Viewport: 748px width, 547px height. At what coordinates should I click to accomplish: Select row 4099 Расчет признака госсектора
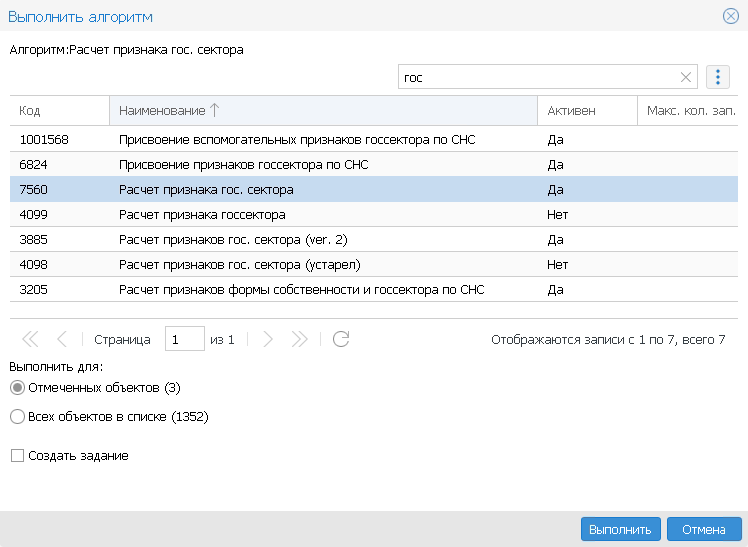coord(374,215)
